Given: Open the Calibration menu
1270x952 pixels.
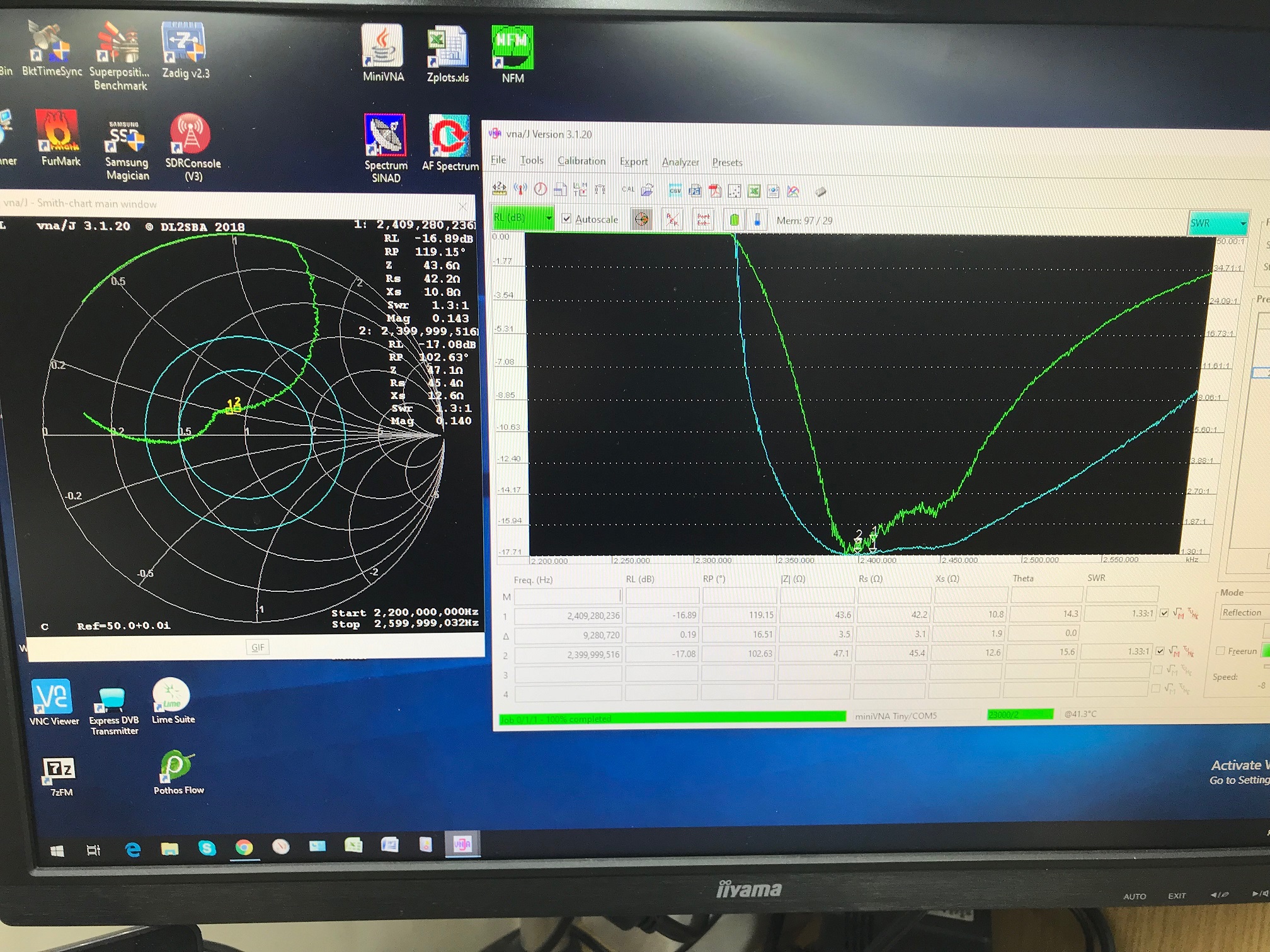Looking at the screenshot, I should [581, 161].
